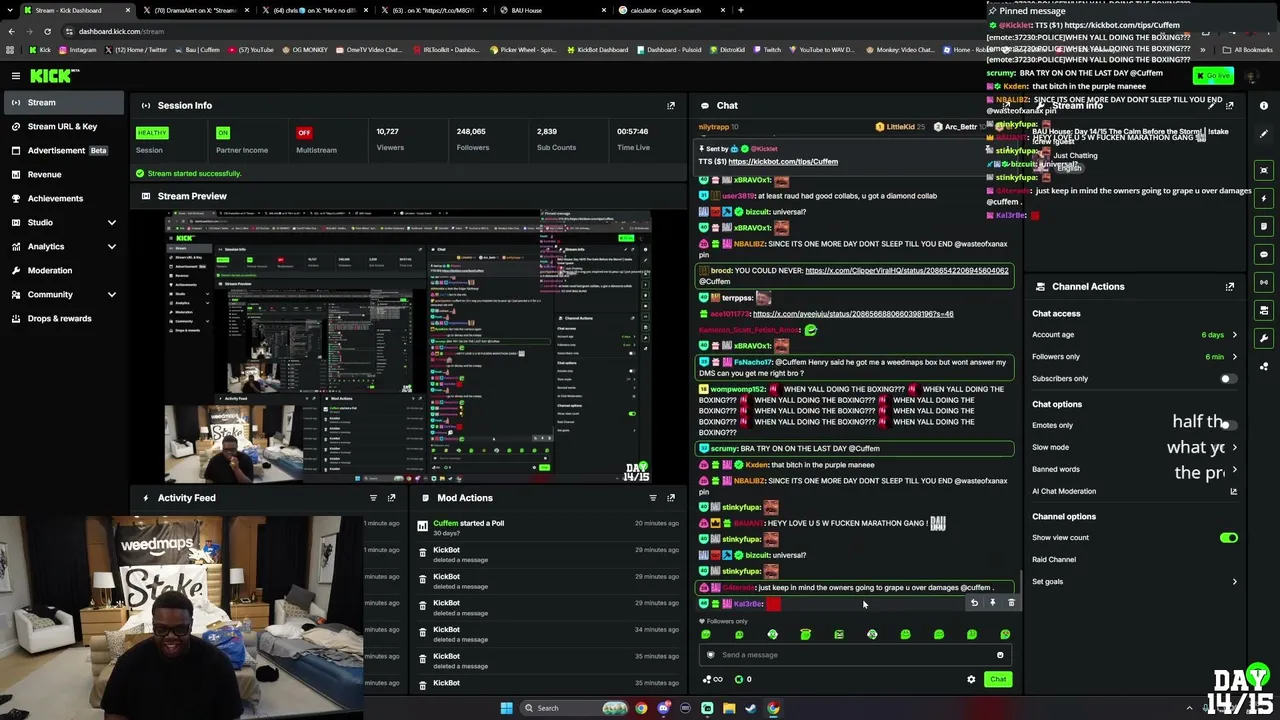Open chat settings gear icon

click(x=971, y=680)
